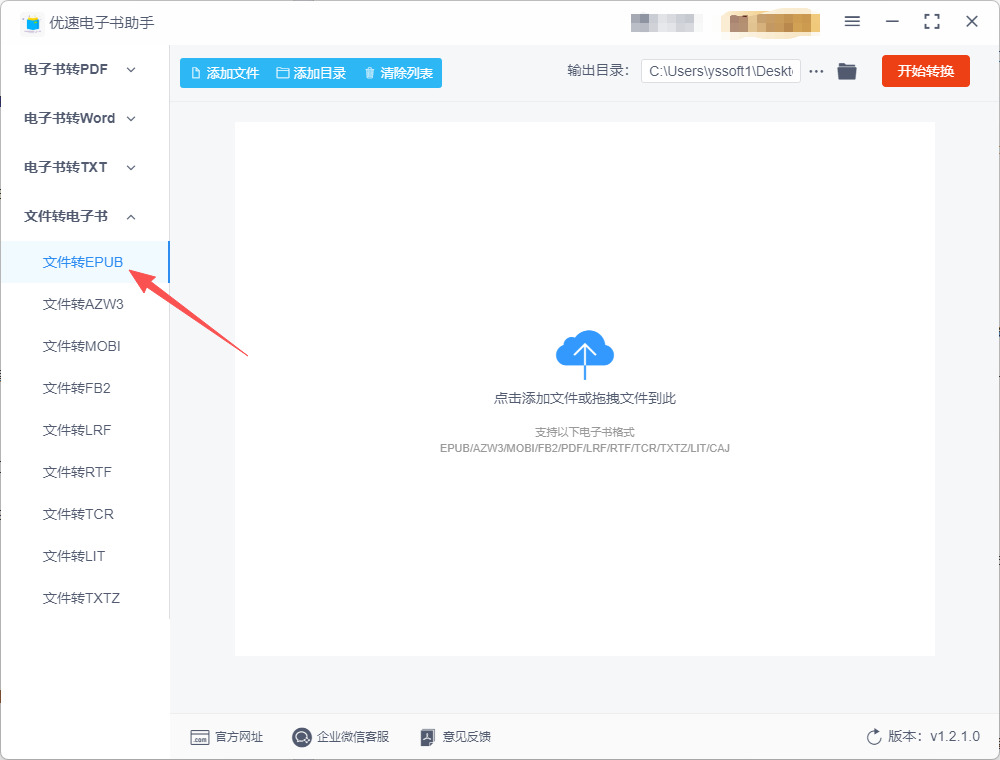
Task: Expand the 电子书转Word section
Action: coord(80,118)
